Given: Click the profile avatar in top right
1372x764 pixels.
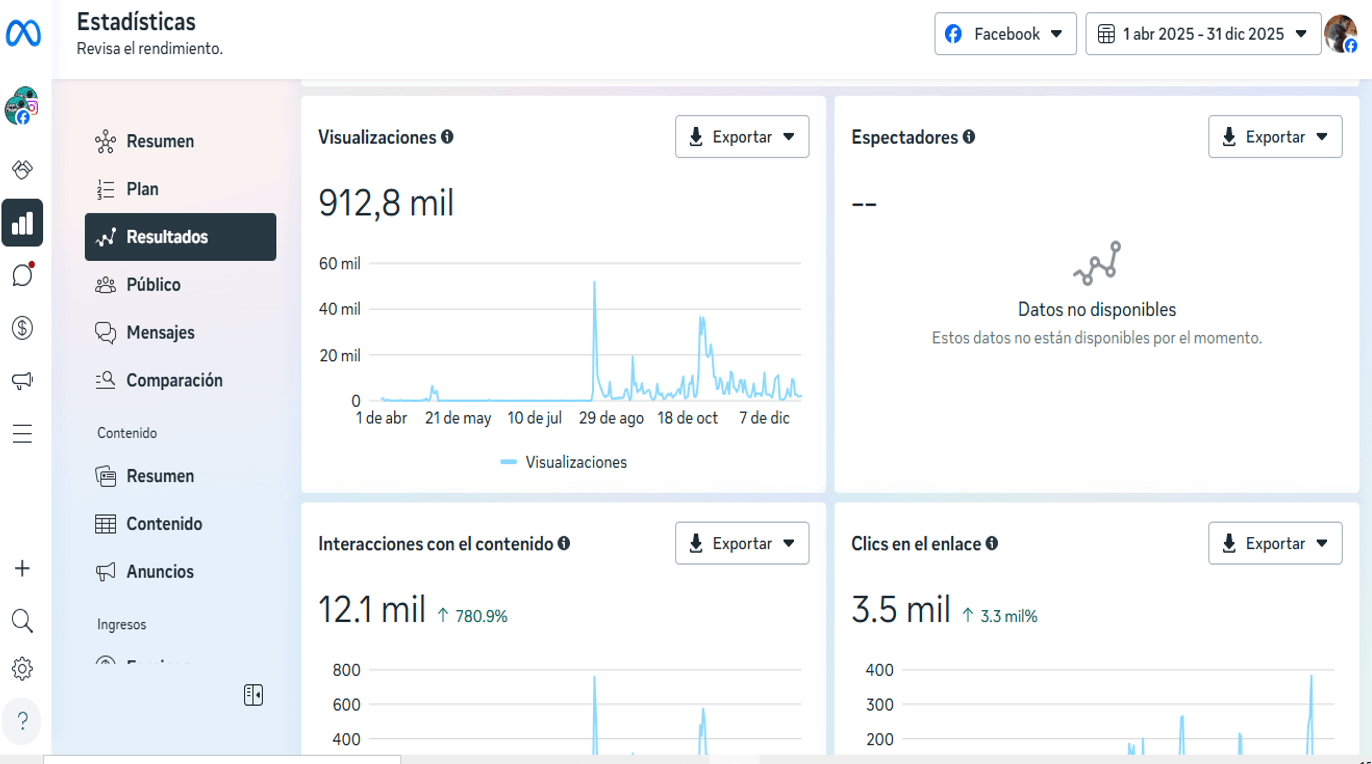Looking at the screenshot, I should coord(1340,34).
